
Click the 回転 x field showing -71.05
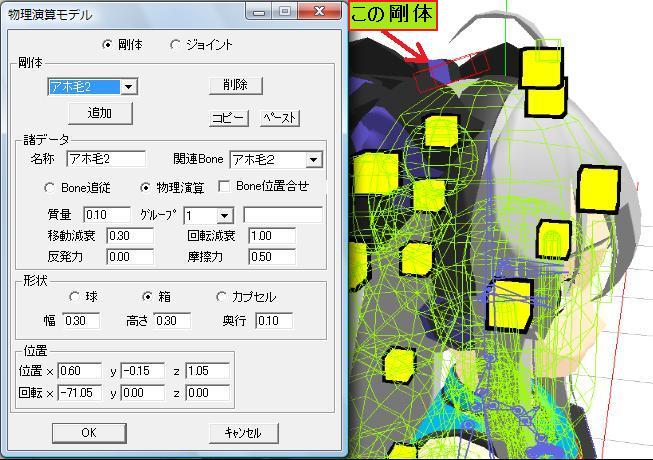click(80, 393)
